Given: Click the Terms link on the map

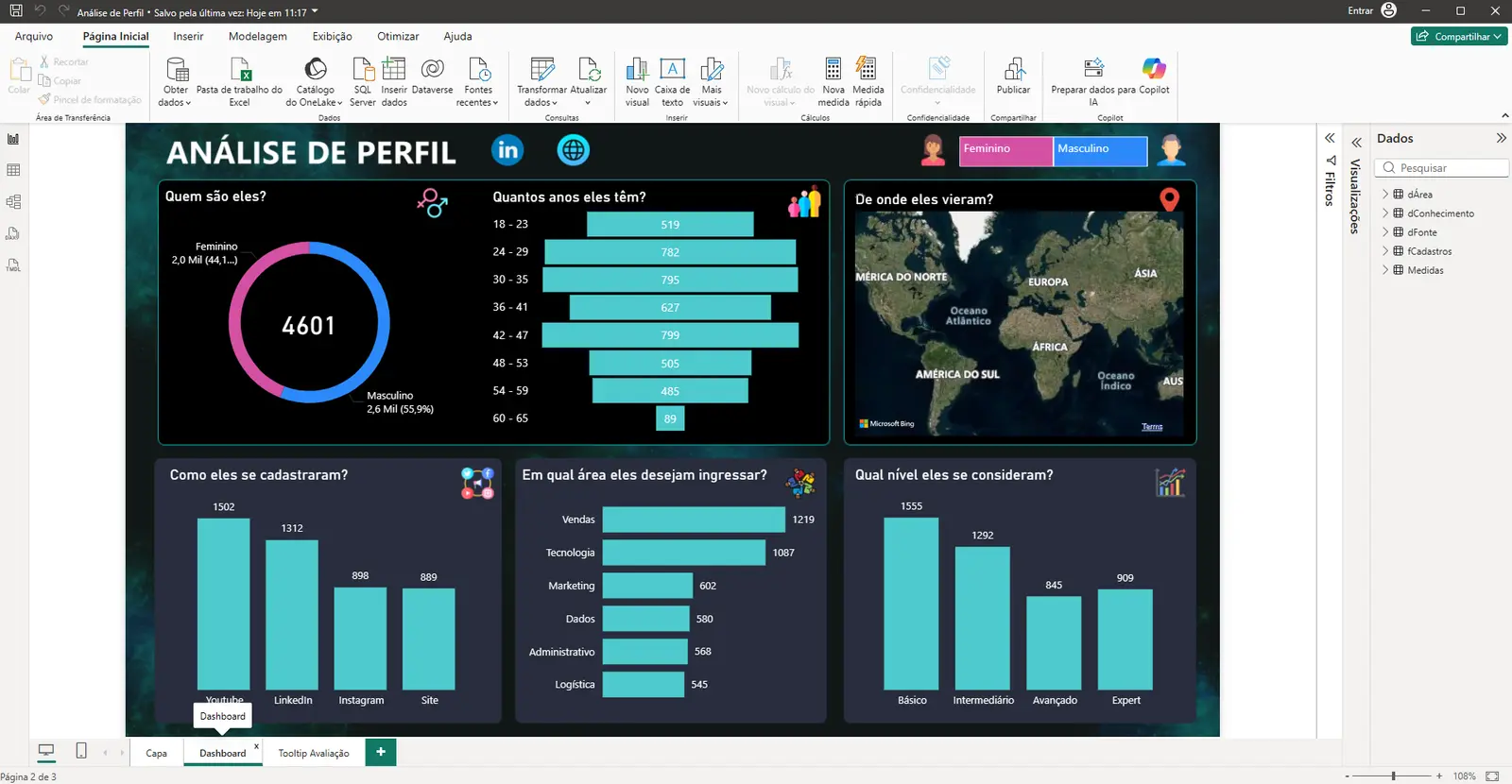Looking at the screenshot, I should pyautogui.click(x=1152, y=427).
